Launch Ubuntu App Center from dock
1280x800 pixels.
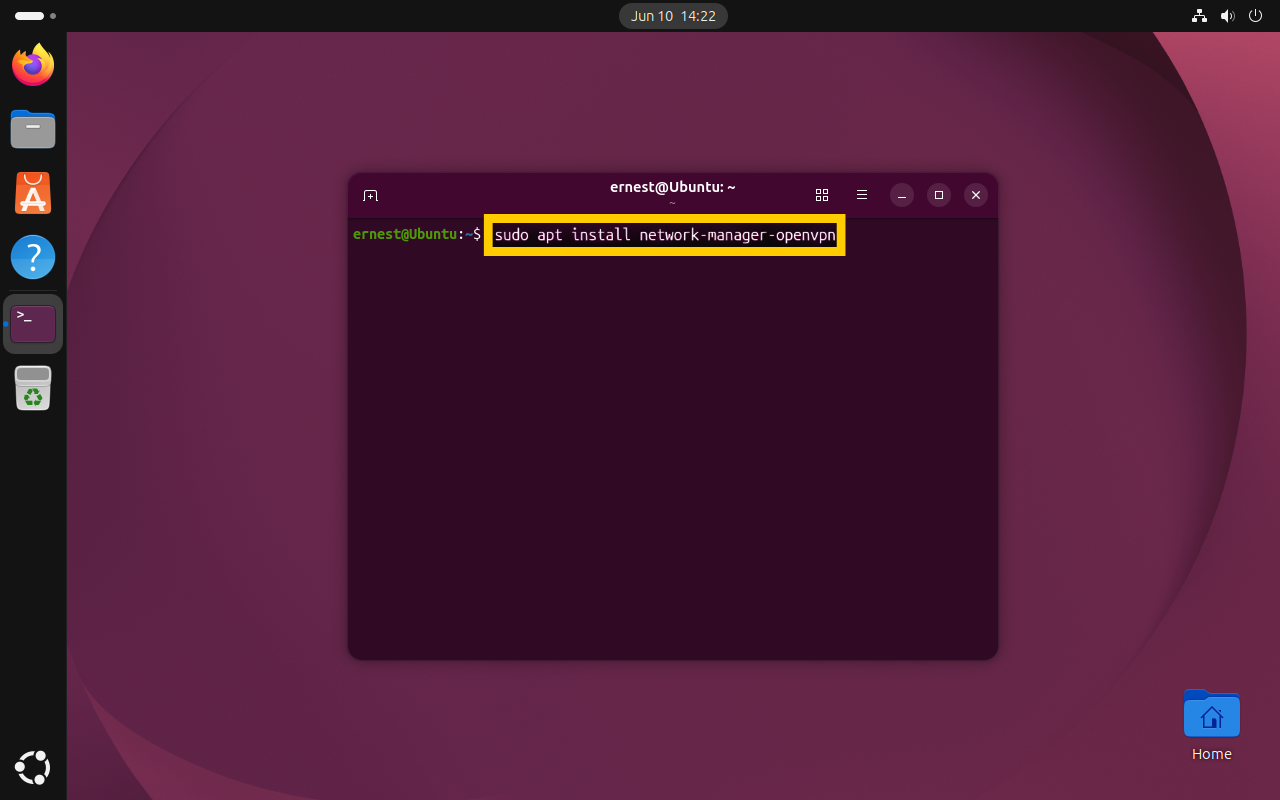click(x=33, y=193)
